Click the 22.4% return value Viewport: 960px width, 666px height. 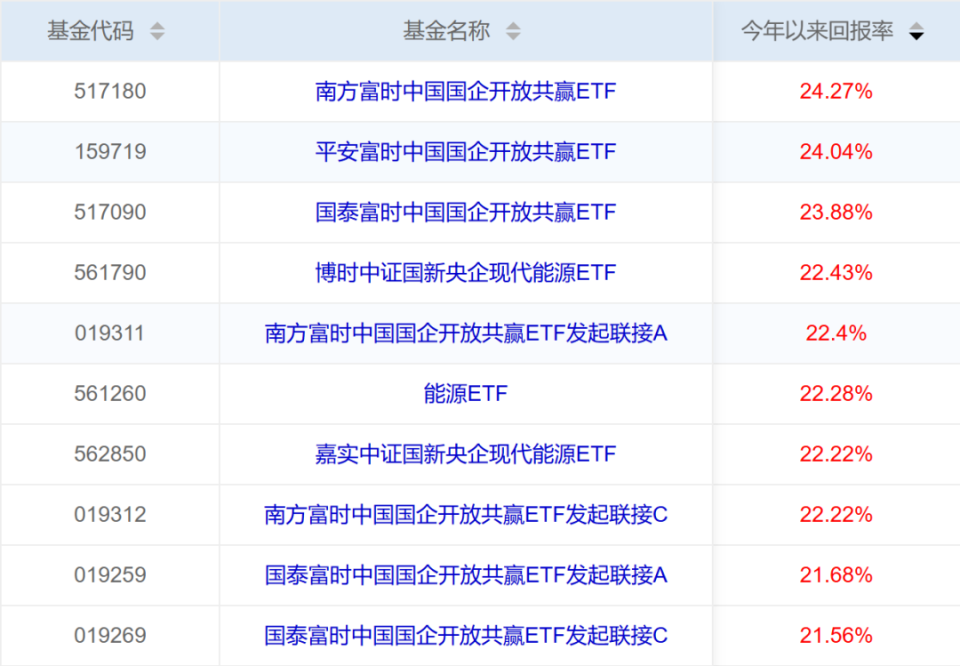[x=836, y=334]
